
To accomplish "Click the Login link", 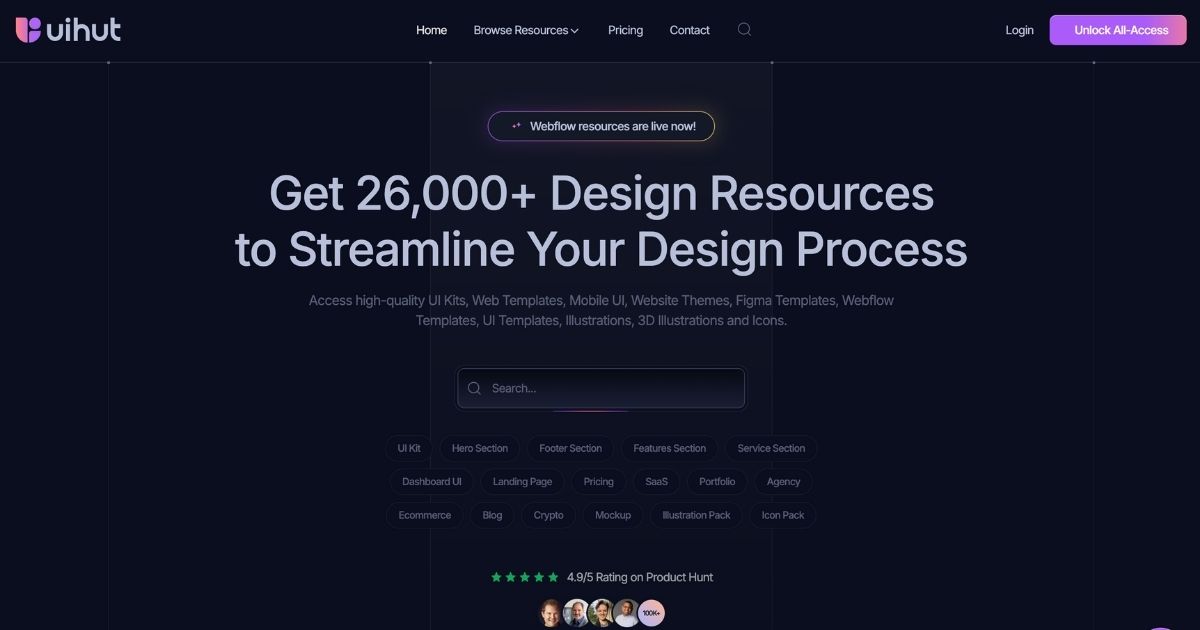I will pyautogui.click(x=1019, y=30).
